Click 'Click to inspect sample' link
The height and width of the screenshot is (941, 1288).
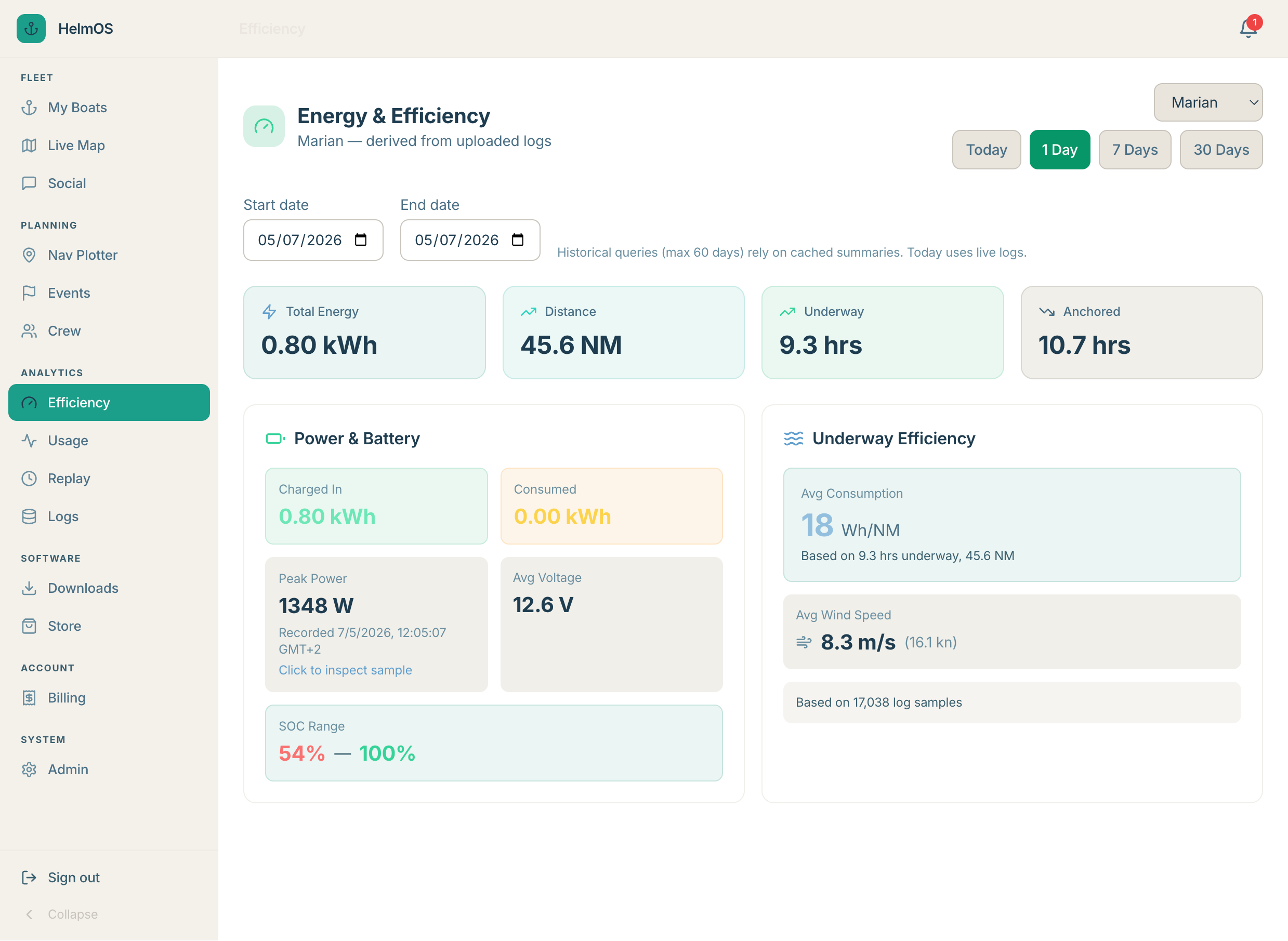pyautogui.click(x=345, y=670)
